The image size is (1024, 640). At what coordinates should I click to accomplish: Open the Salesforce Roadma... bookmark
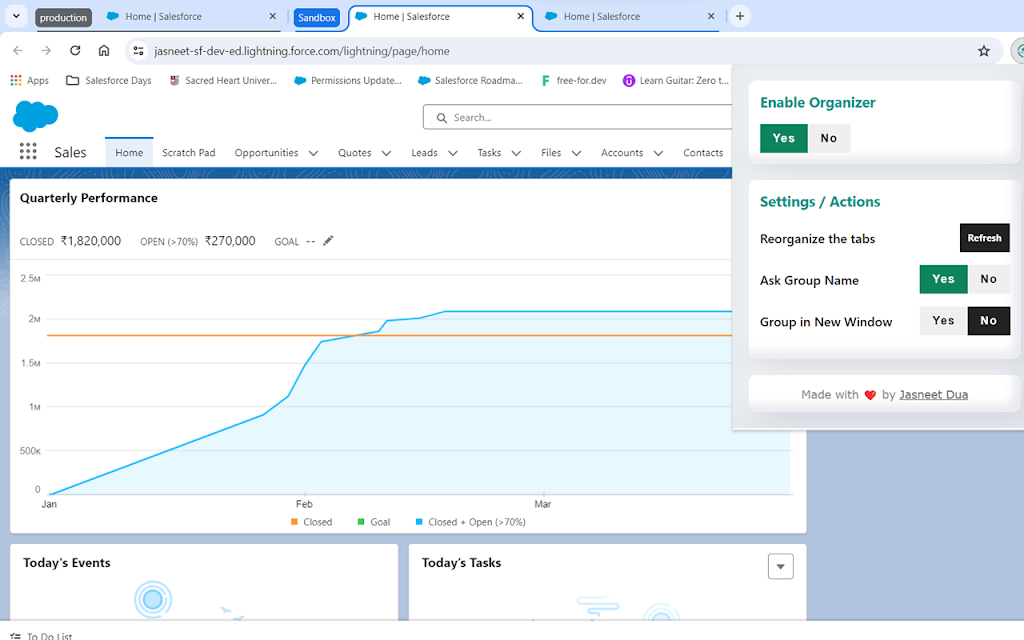[470, 80]
